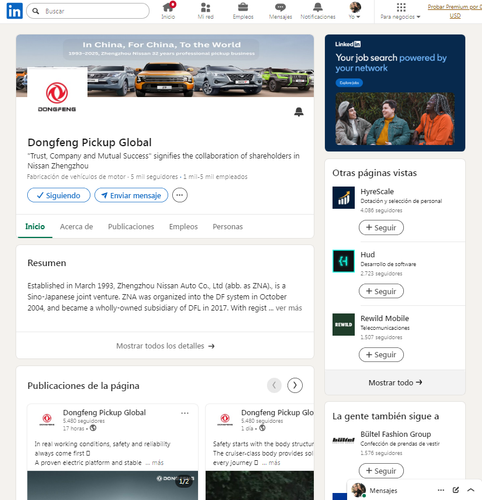
Task: Expand 1 día post text with más
Action: (274, 463)
